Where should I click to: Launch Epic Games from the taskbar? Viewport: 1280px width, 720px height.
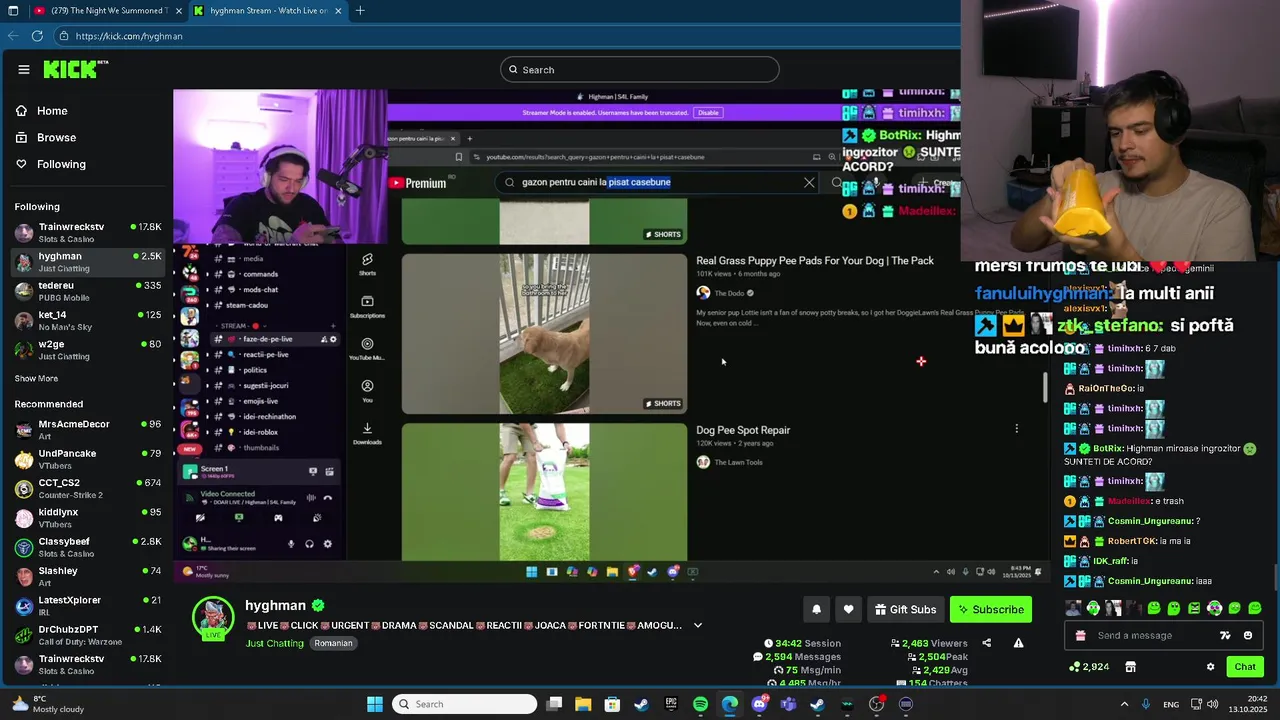(x=671, y=704)
